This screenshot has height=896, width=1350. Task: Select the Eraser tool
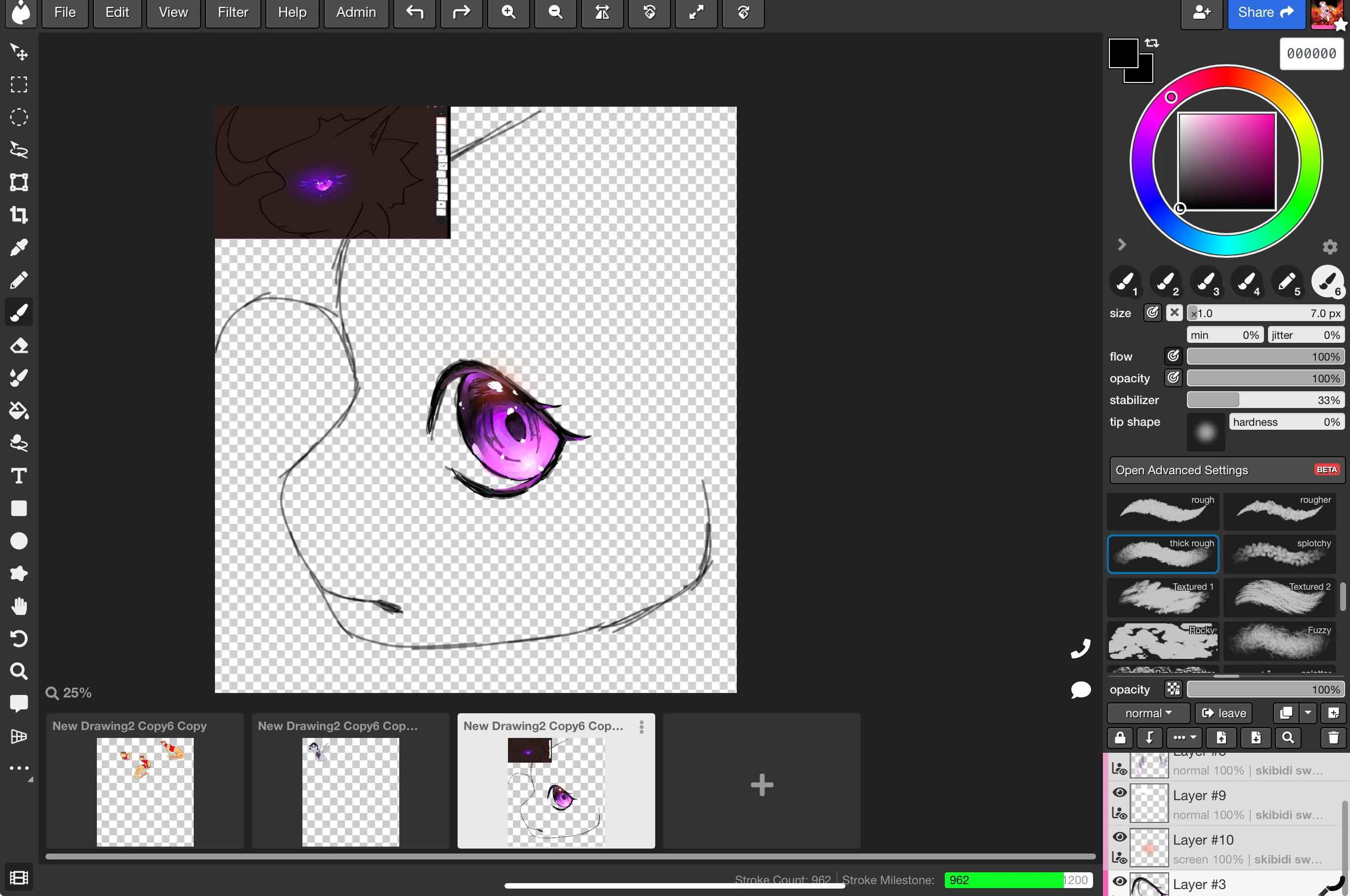point(19,345)
